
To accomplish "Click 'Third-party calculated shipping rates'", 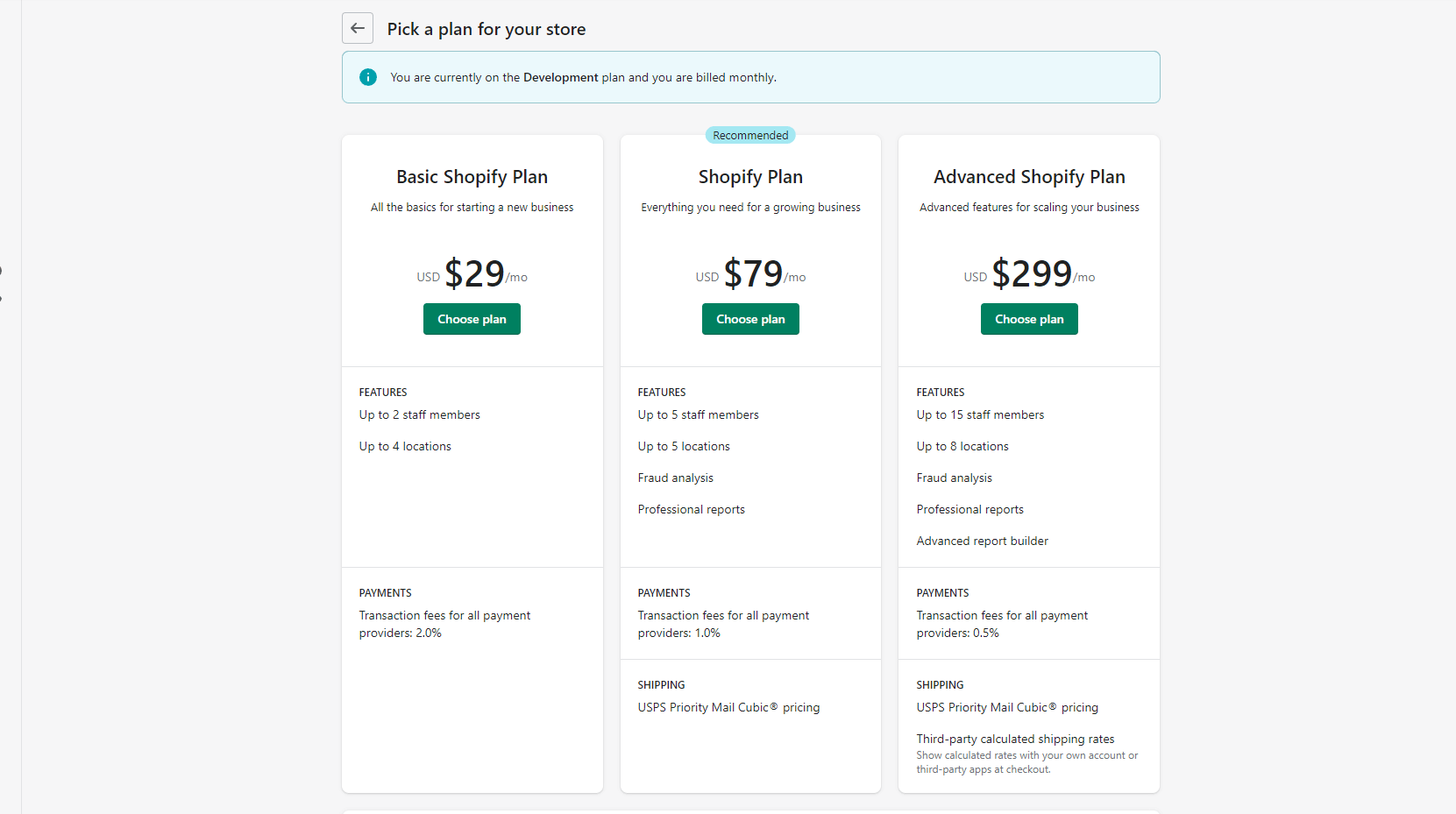I will pyautogui.click(x=1015, y=739).
